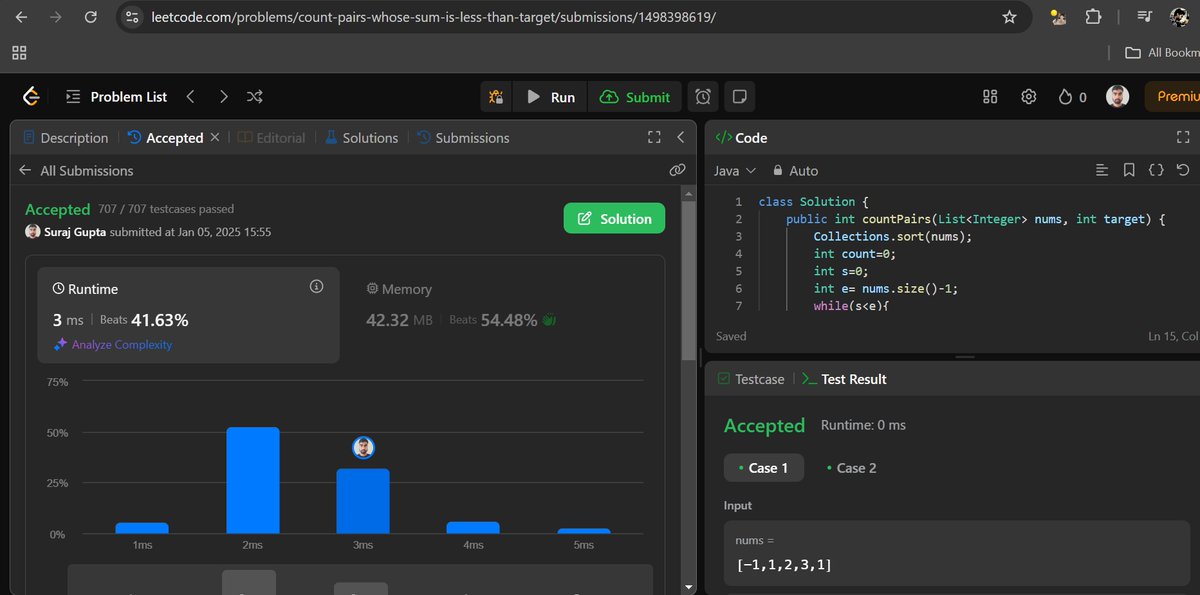Reset code to default with undo icon
This screenshot has width=1200, height=595.
click(x=1183, y=171)
